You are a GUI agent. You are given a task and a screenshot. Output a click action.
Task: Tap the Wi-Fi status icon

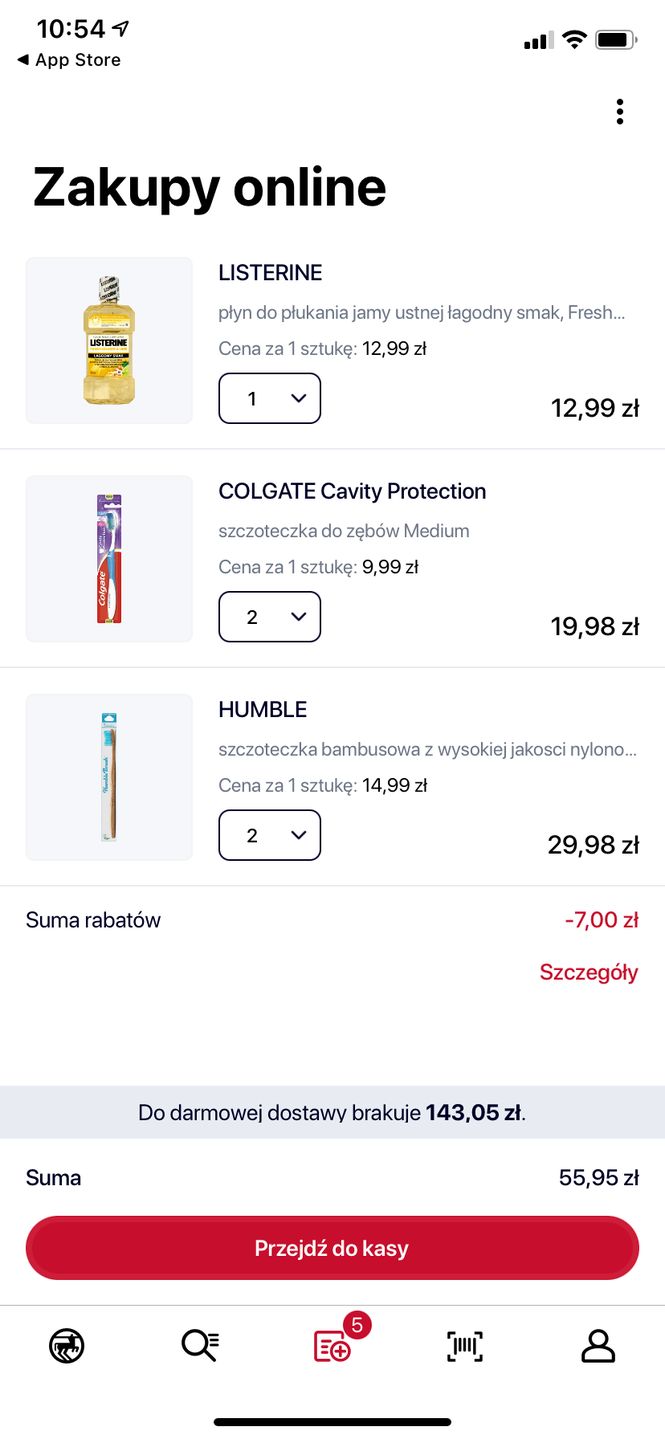click(x=573, y=40)
